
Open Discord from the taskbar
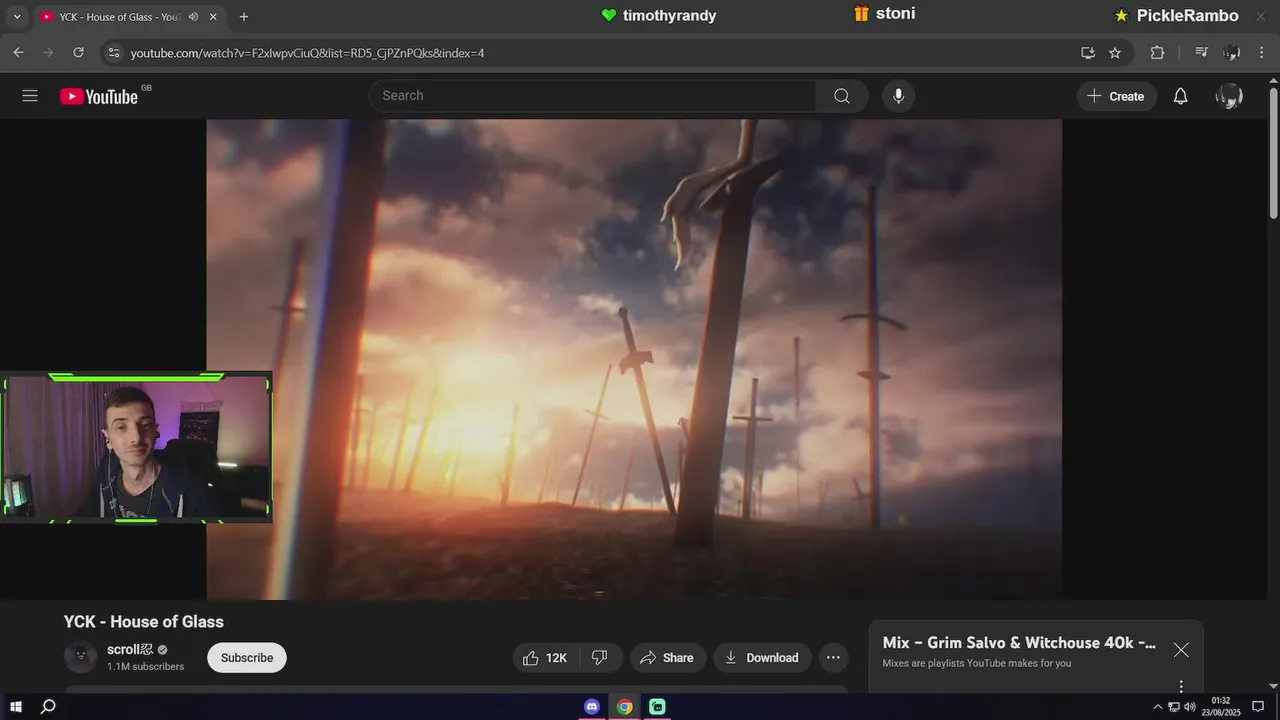click(x=592, y=707)
